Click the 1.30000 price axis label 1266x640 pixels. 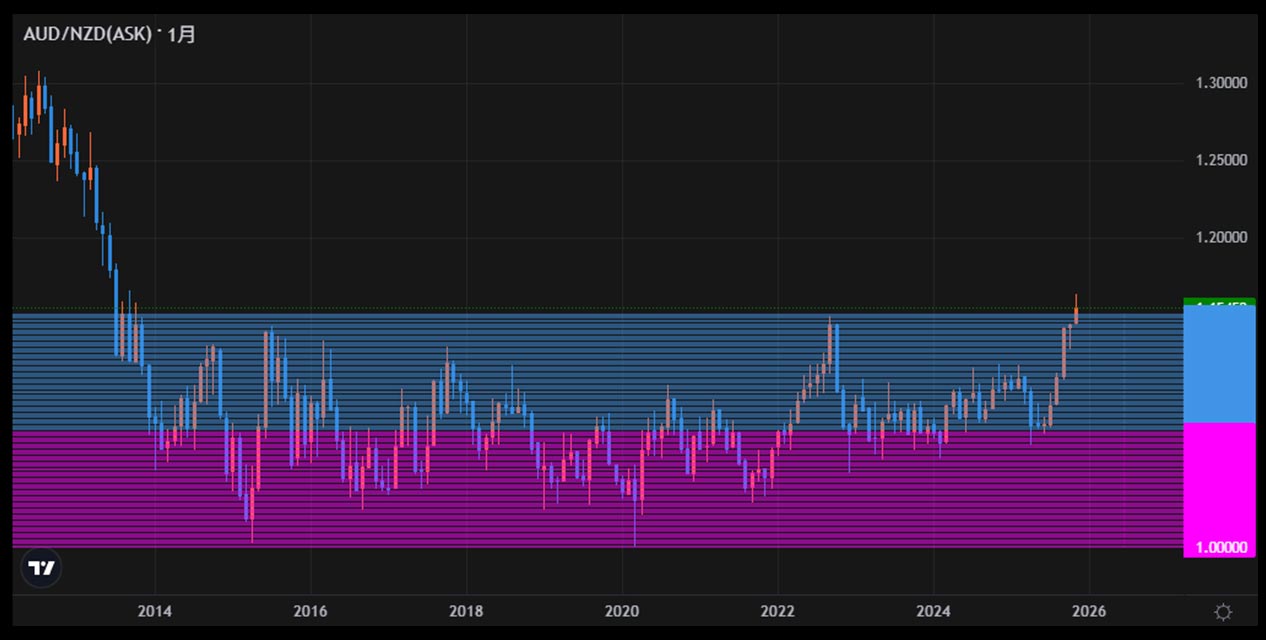pos(1221,83)
